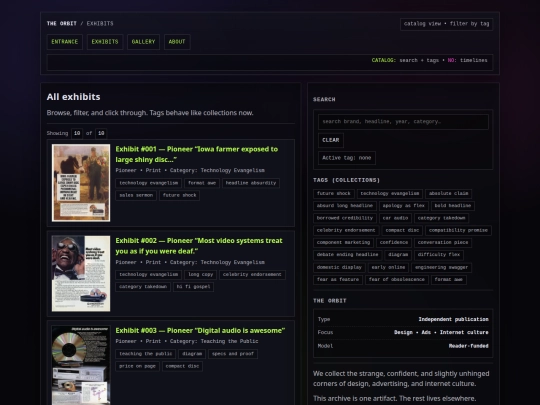Focus the search brand, headline, year field
Screen dimensions: 540x405
pos(403,122)
